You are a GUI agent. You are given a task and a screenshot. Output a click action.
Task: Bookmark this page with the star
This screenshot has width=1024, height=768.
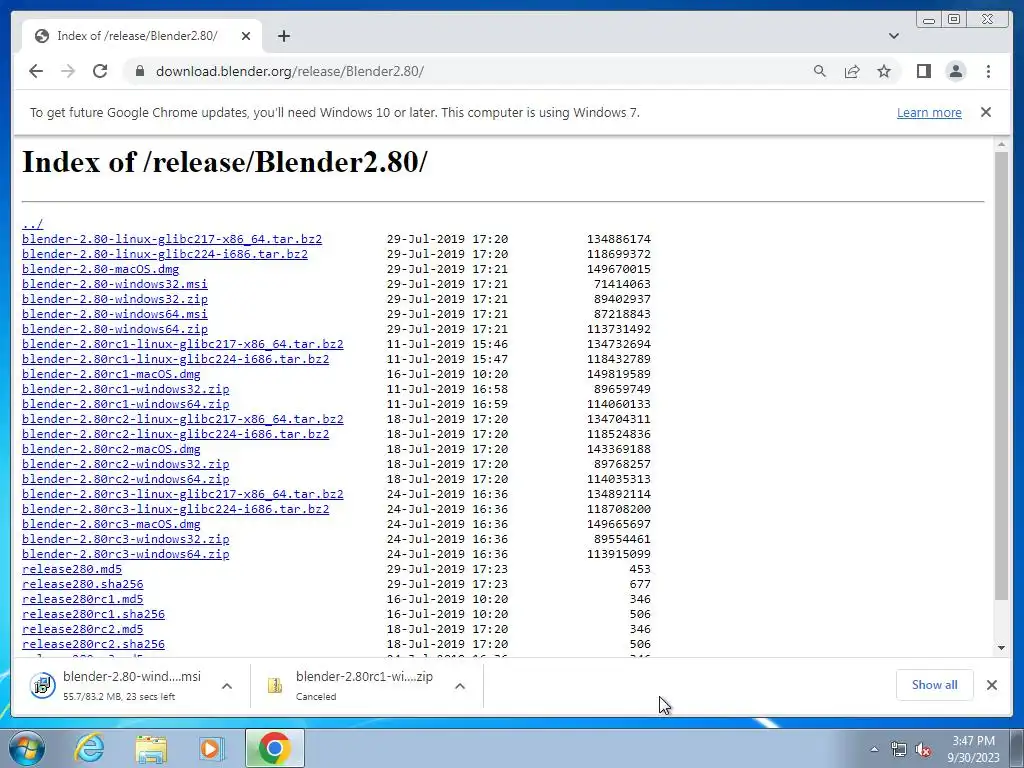click(x=884, y=71)
